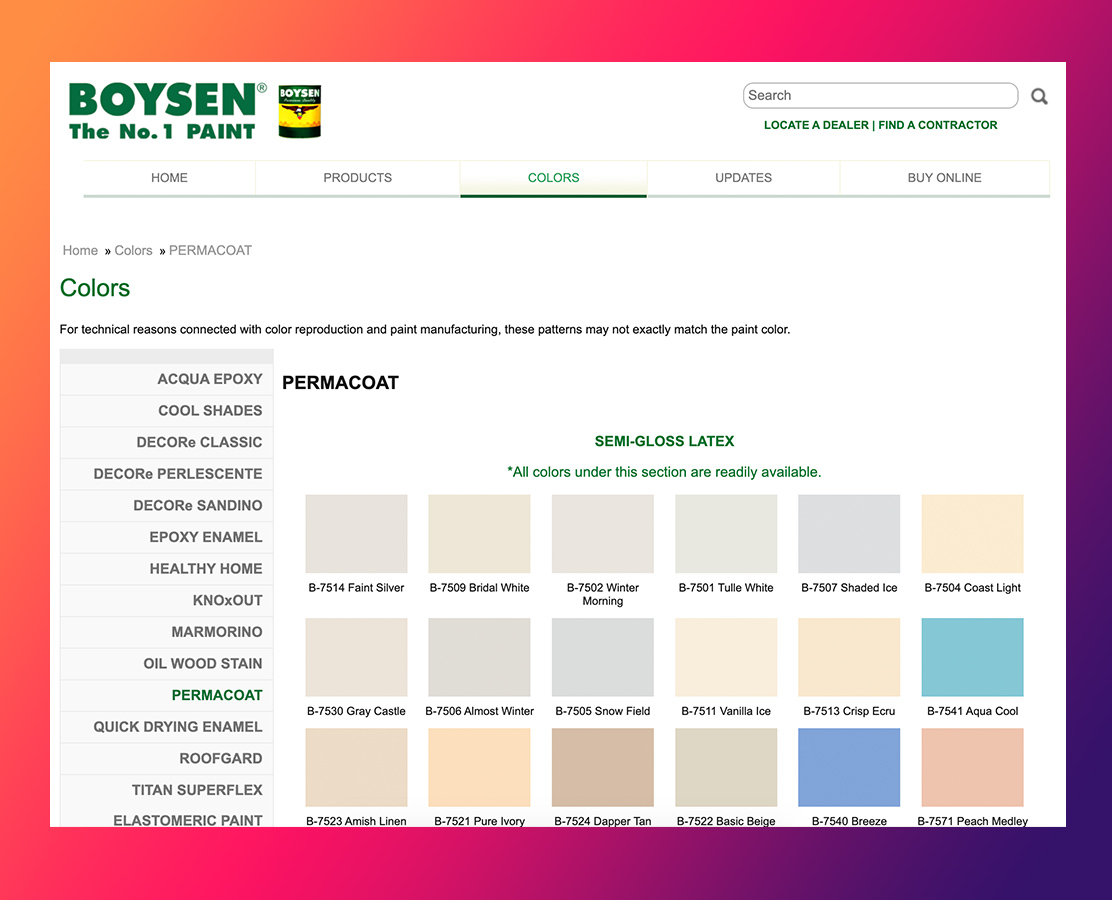Pick the B-7505 Snow Field swatch
The width and height of the screenshot is (1112, 900).
pyautogui.click(x=603, y=657)
